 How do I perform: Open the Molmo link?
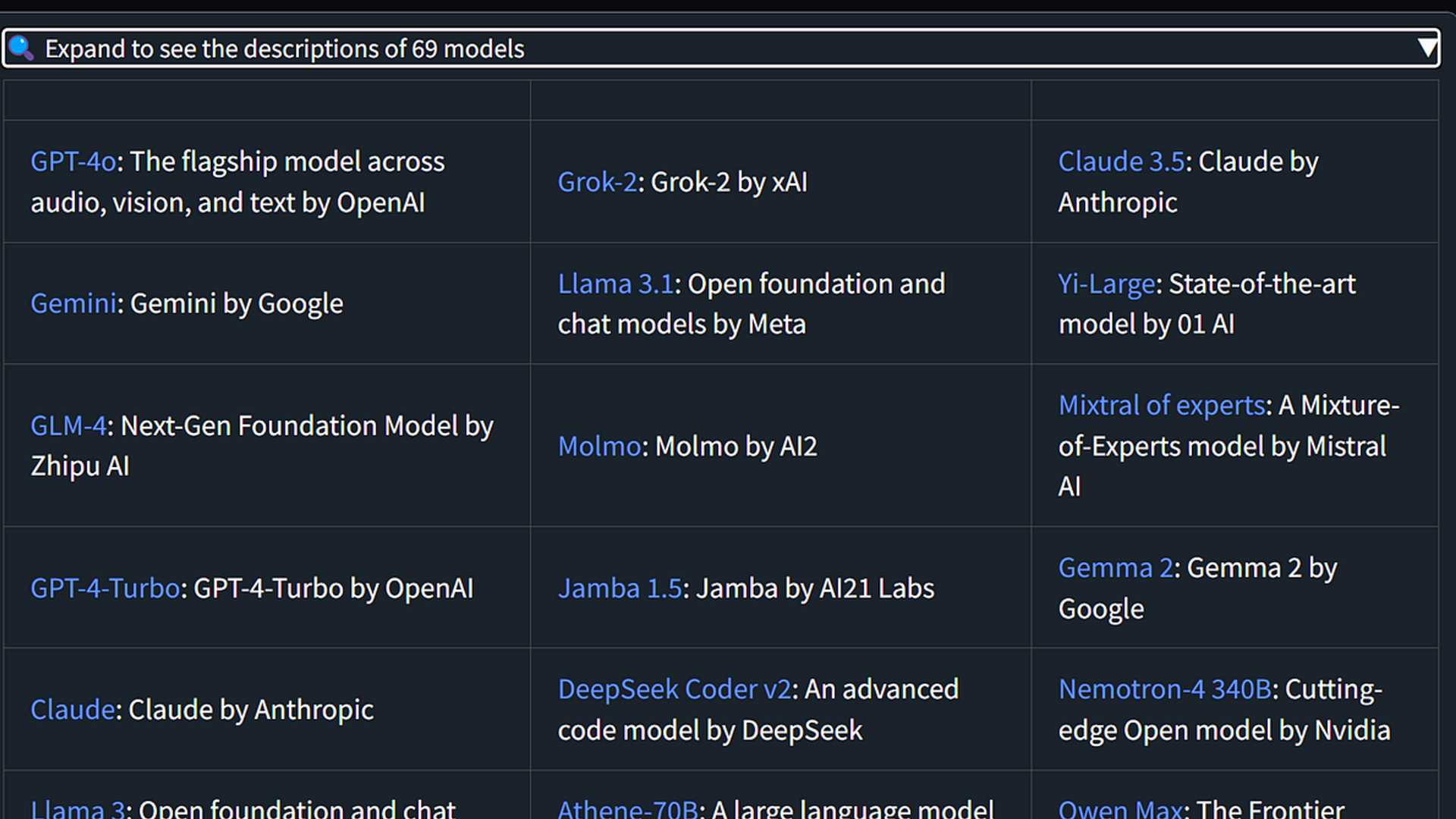tap(598, 446)
